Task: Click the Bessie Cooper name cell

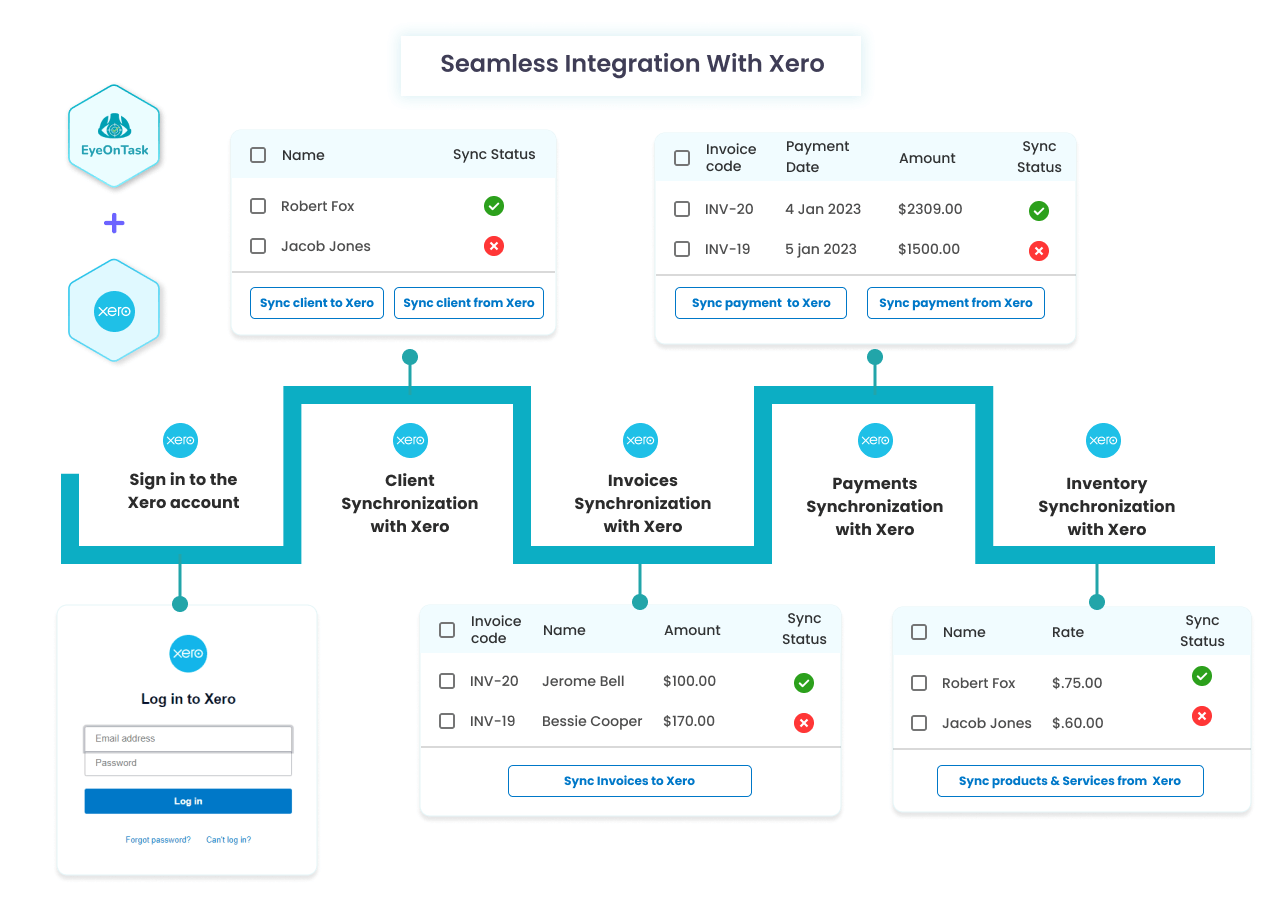Action: [592, 721]
